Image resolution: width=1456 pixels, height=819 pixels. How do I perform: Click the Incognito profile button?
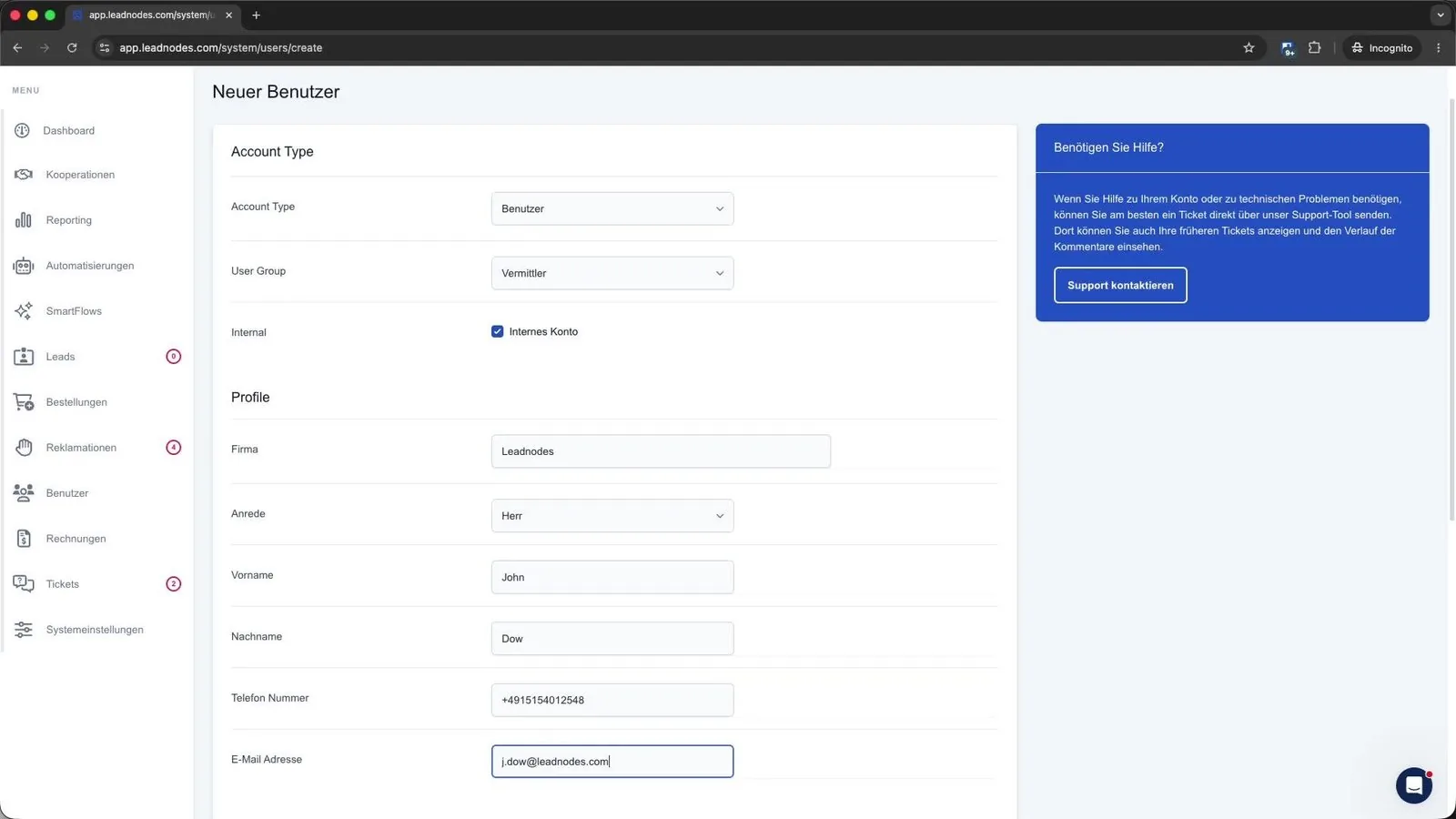coord(1381,47)
